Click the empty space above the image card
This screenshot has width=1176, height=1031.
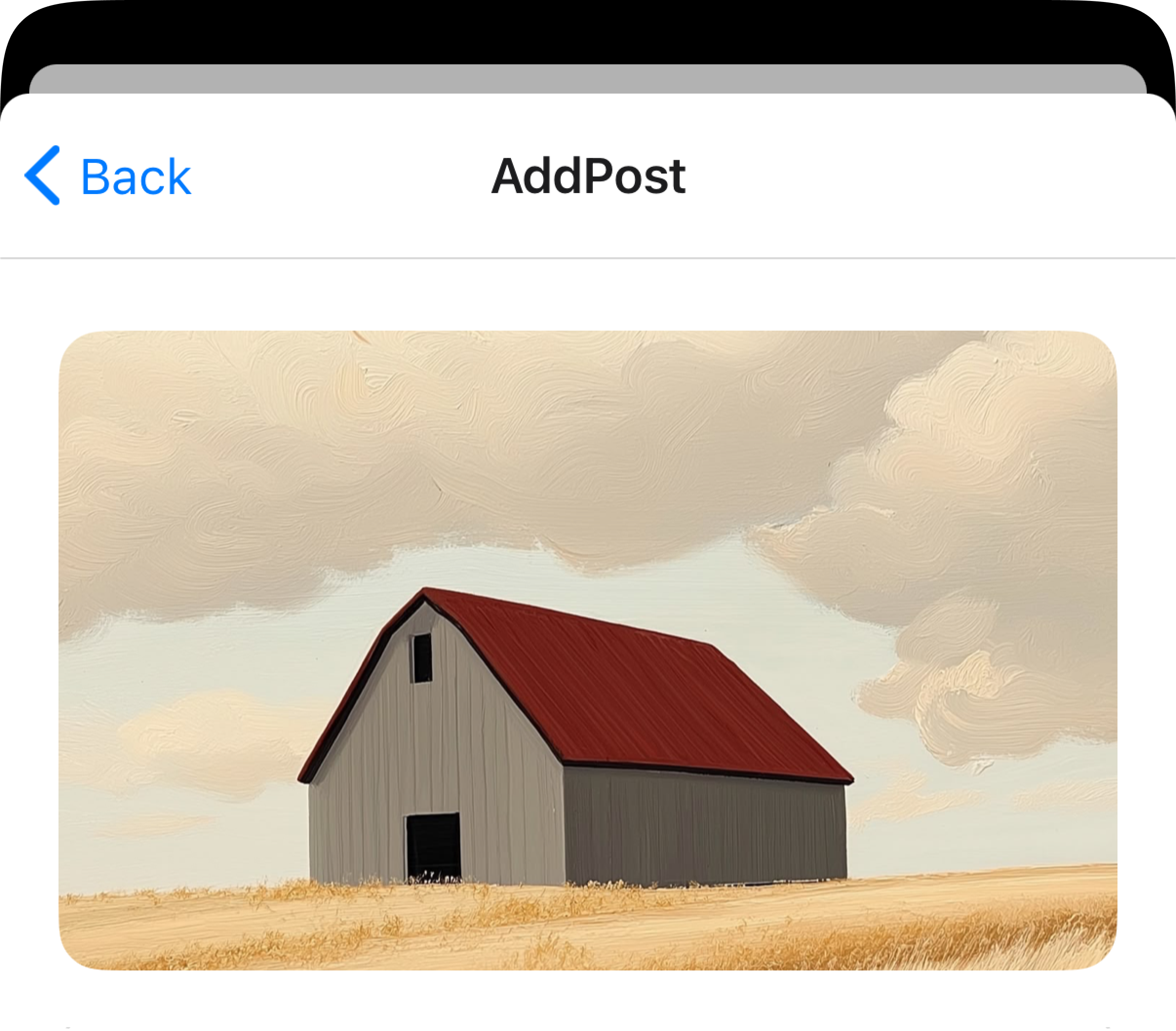tap(588, 295)
